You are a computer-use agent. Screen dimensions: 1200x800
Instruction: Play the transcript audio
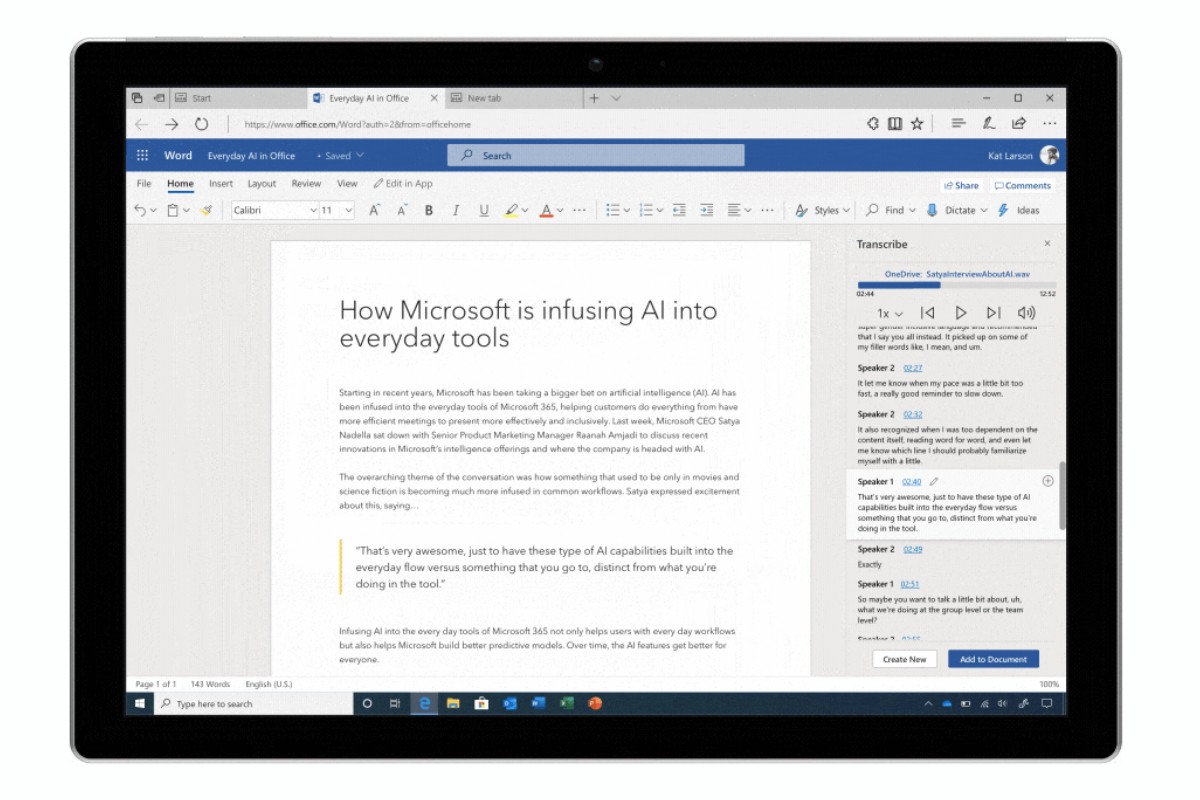pyautogui.click(x=961, y=313)
